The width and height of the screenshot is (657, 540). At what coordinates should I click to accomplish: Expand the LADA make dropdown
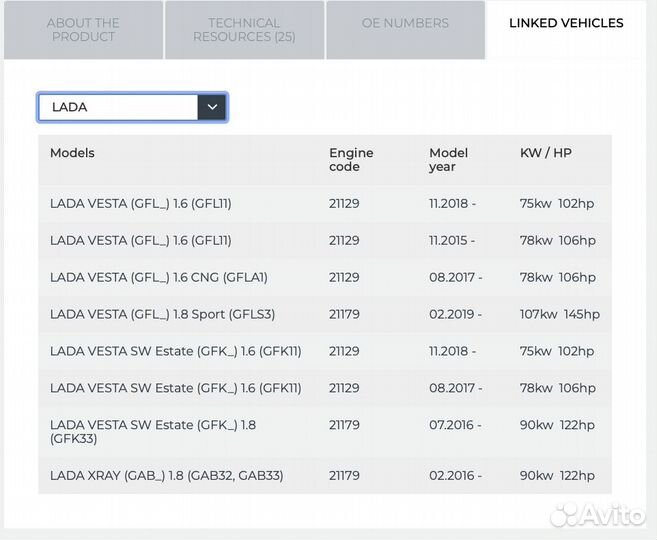[x=118, y=107]
